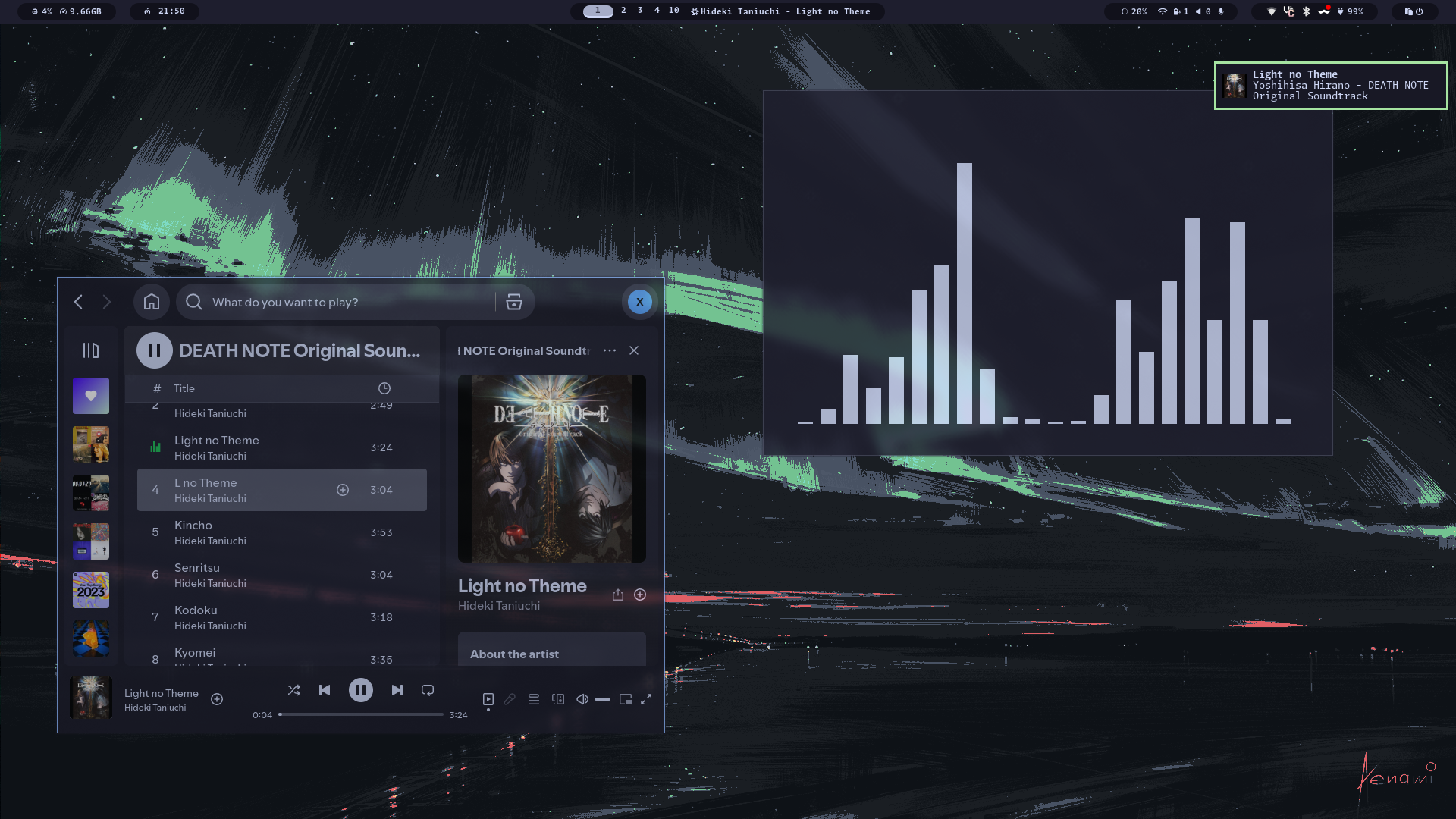
Task: Show lyrics with the microphone icon
Action: click(509, 699)
